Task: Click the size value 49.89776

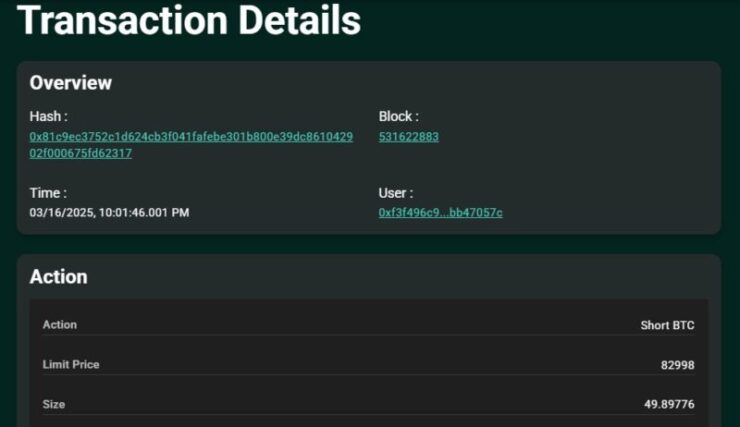Action: [x=669, y=404]
